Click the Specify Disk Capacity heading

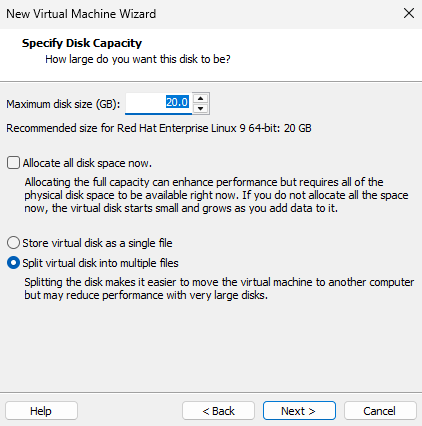pos(82,43)
